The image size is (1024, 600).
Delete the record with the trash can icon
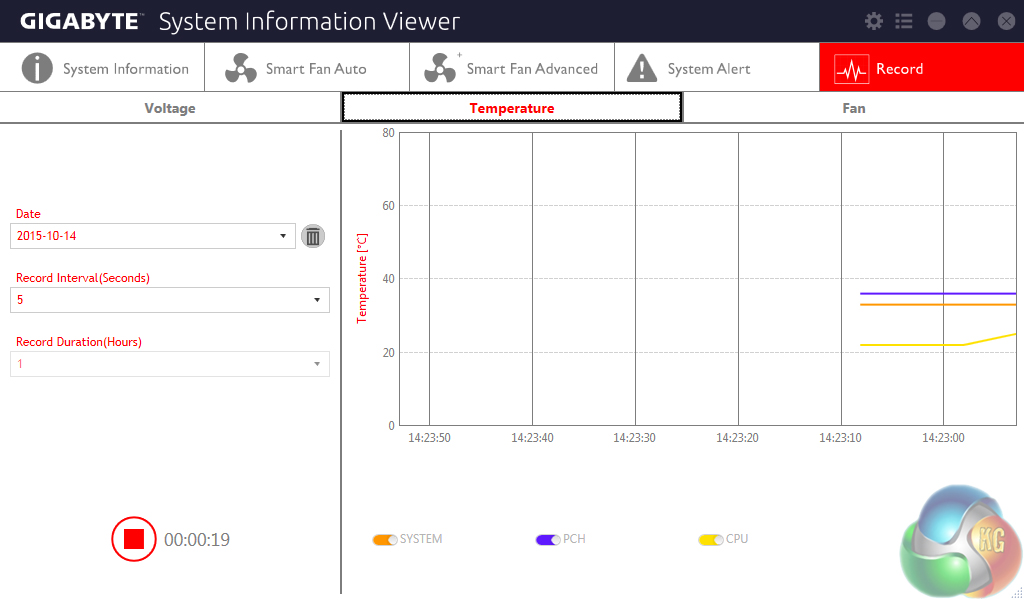(313, 236)
